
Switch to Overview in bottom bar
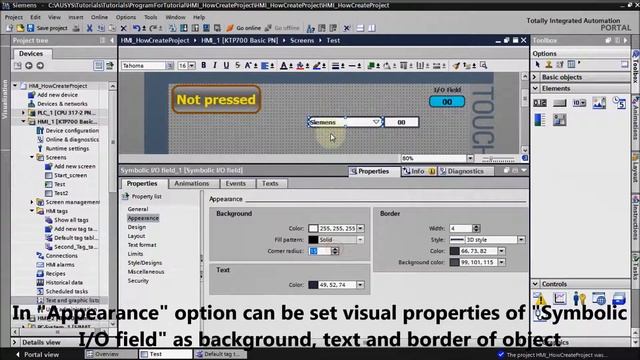point(111,354)
